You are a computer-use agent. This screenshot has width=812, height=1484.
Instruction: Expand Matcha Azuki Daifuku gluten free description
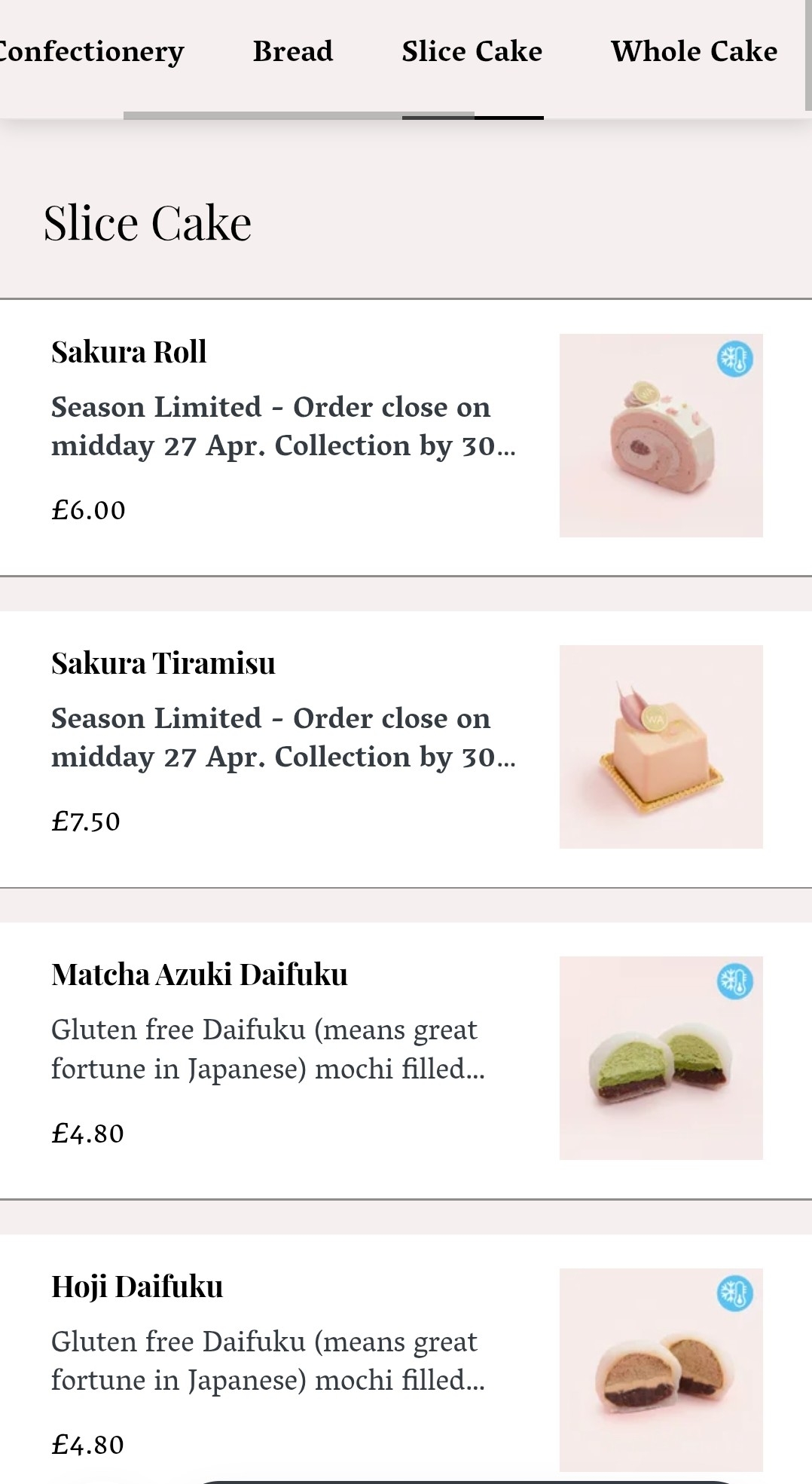click(268, 1049)
